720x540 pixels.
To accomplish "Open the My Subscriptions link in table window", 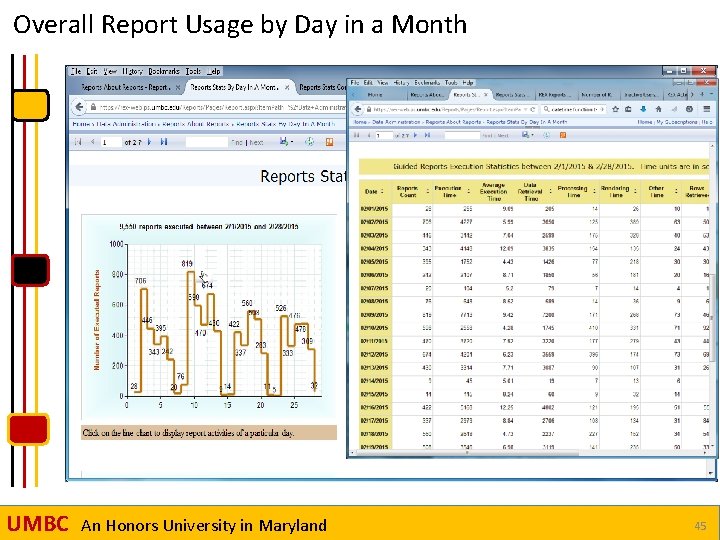I will (x=676, y=122).
